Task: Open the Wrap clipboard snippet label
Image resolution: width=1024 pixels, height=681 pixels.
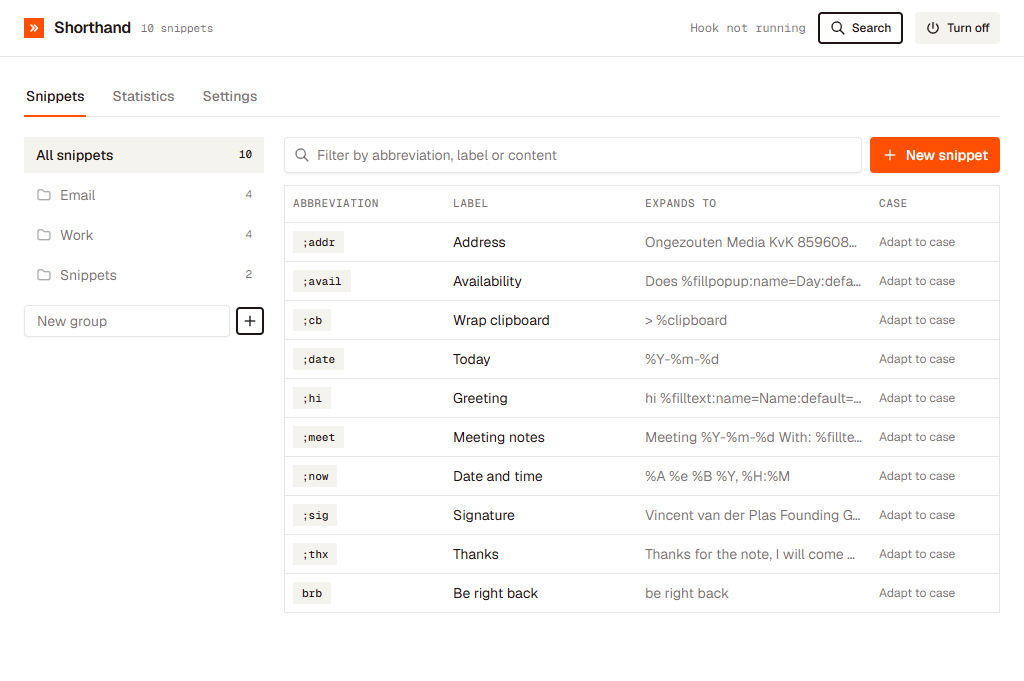Action: (x=502, y=321)
